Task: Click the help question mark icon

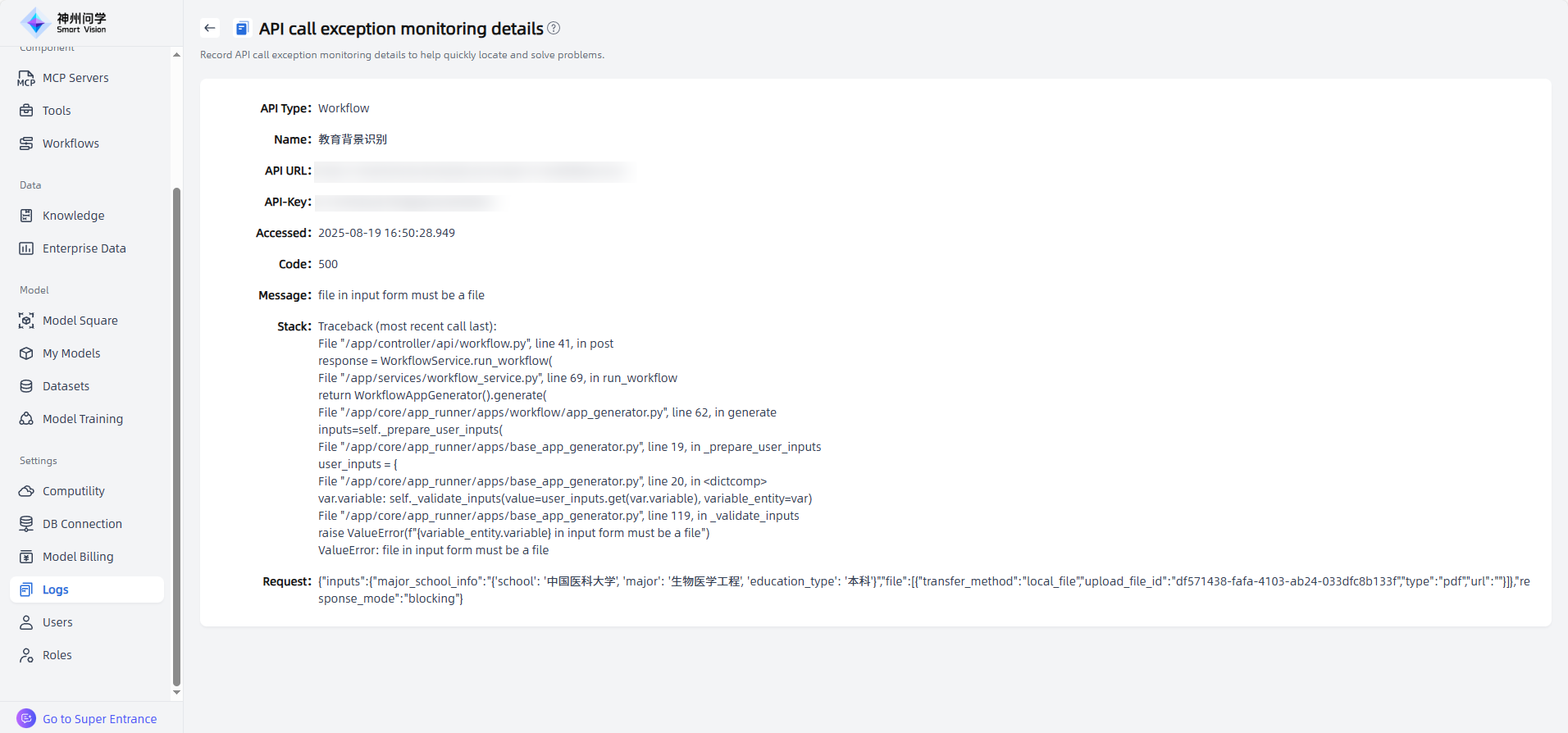Action: (554, 28)
